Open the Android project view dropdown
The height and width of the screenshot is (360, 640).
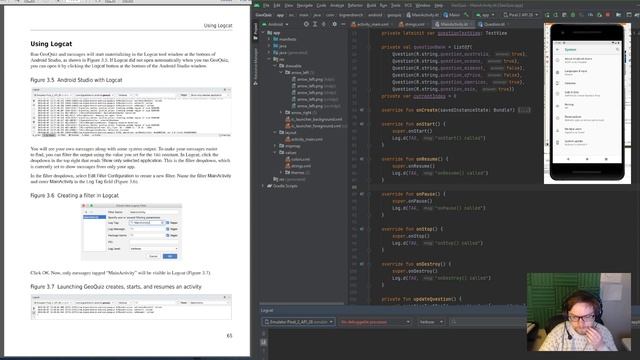[275, 24]
